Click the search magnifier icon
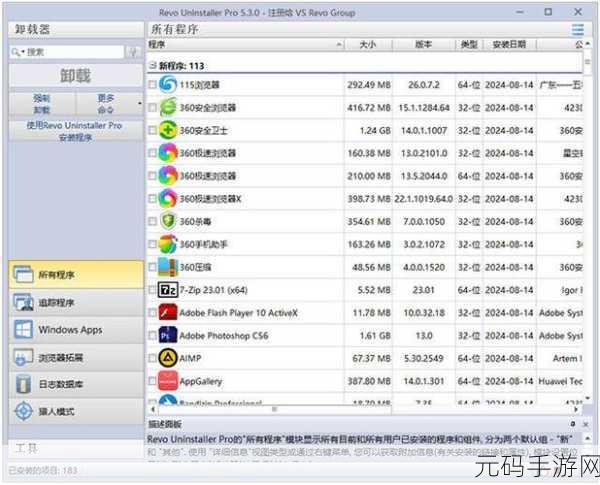 point(15,52)
